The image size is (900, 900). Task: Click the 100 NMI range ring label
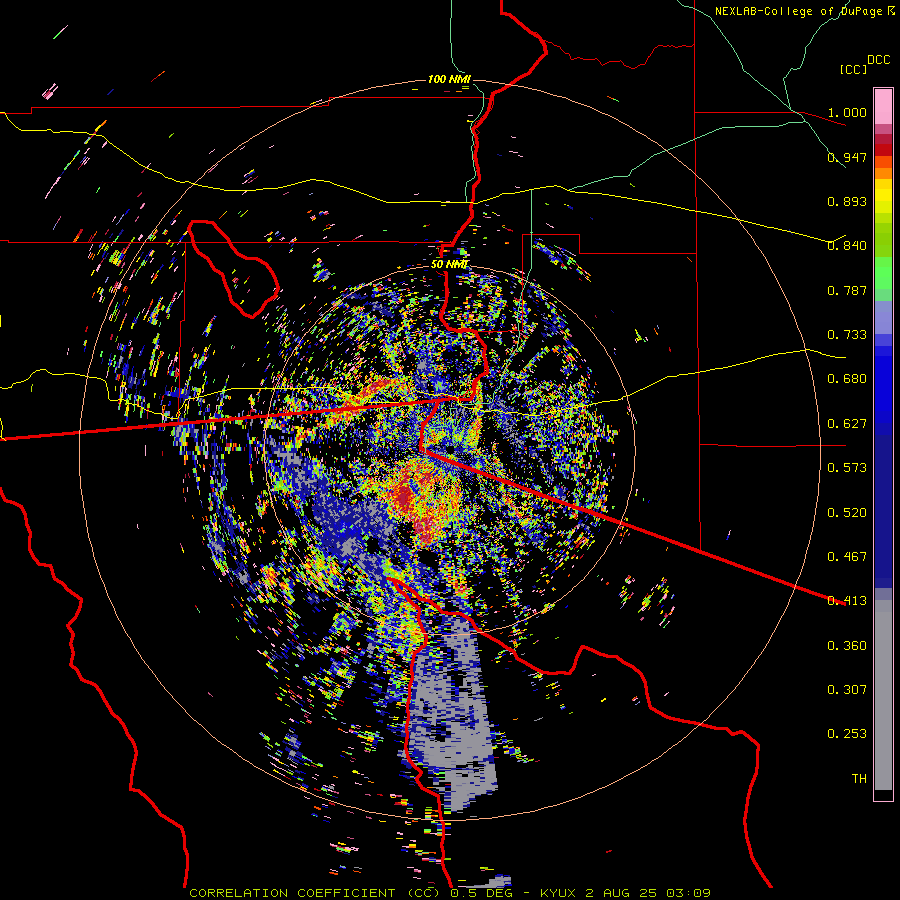449,79
